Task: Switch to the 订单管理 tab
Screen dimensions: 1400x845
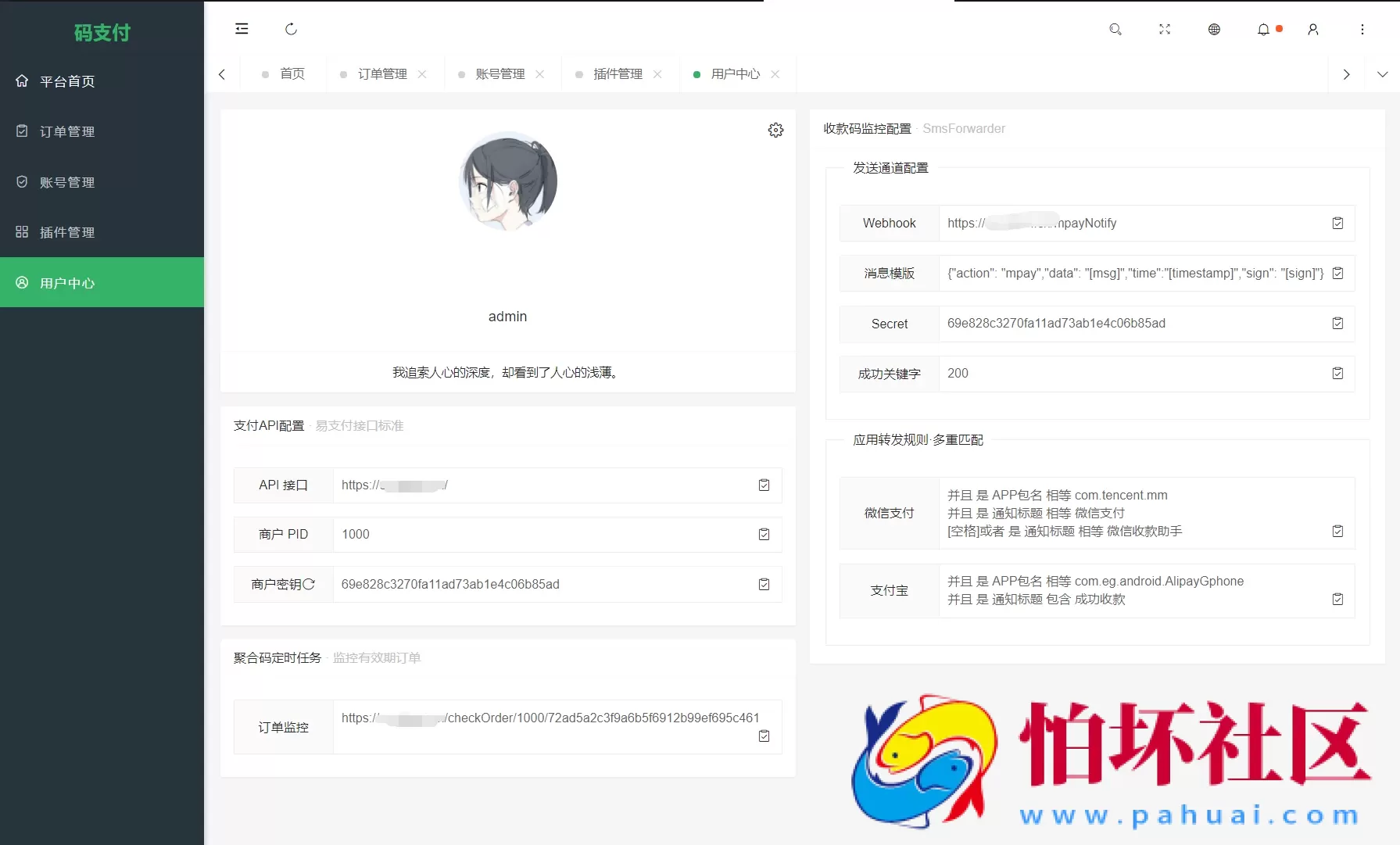Action: [x=382, y=73]
